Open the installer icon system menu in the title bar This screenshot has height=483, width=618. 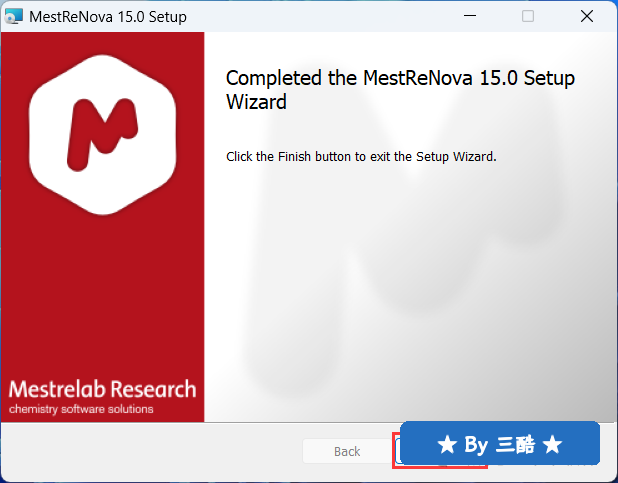coord(14,17)
